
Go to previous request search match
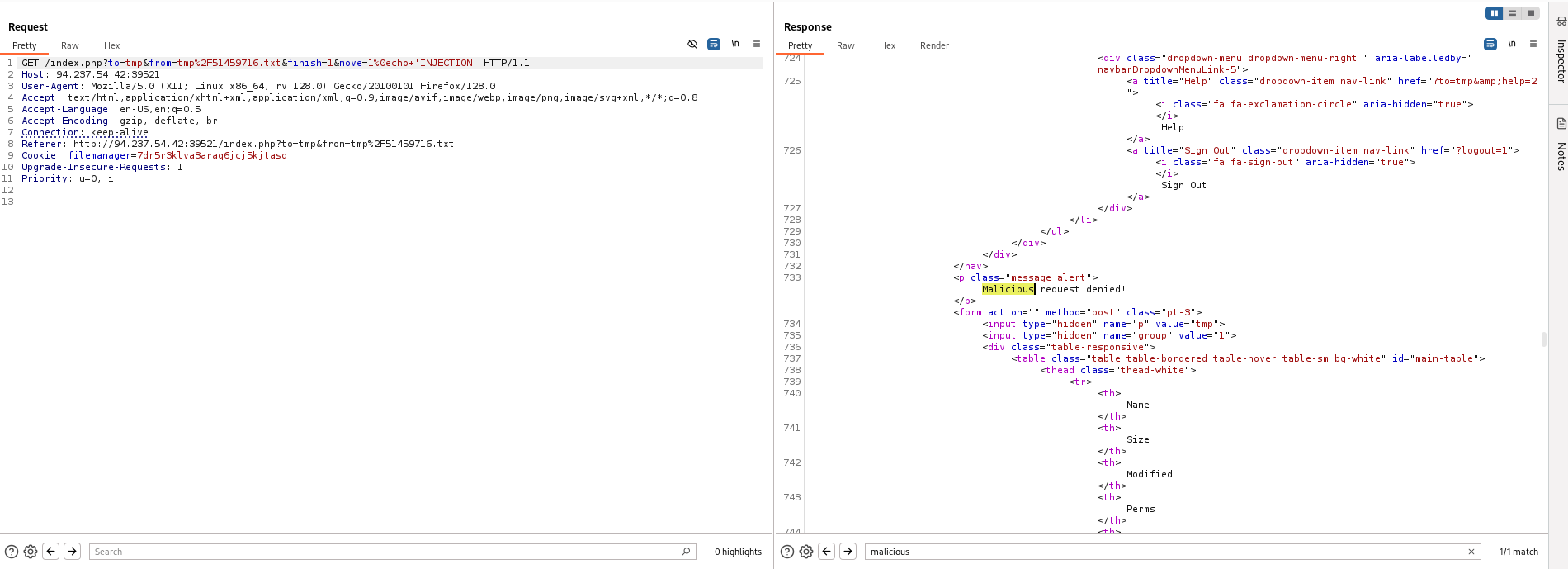pos(51,552)
